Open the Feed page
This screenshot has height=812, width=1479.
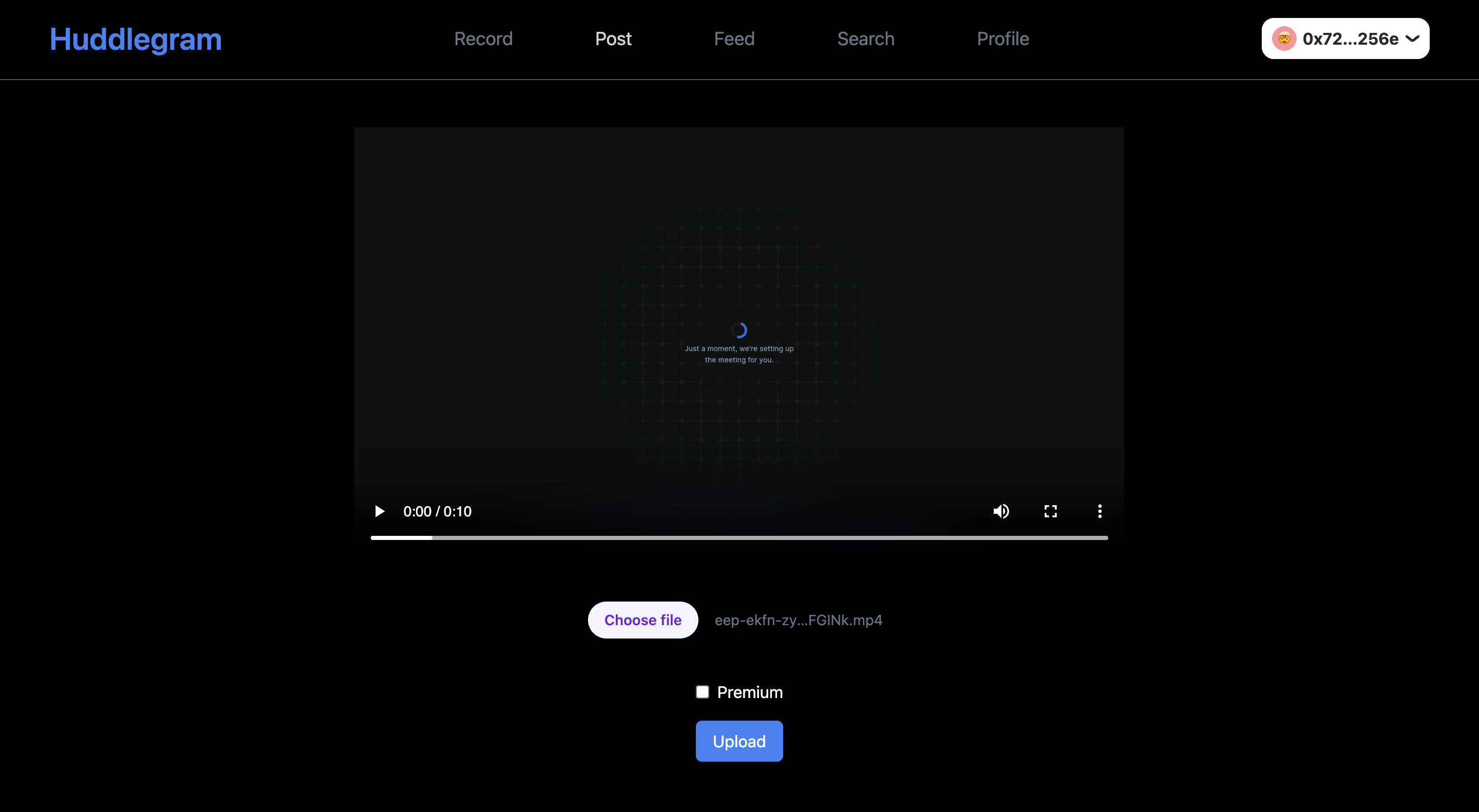[734, 38]
